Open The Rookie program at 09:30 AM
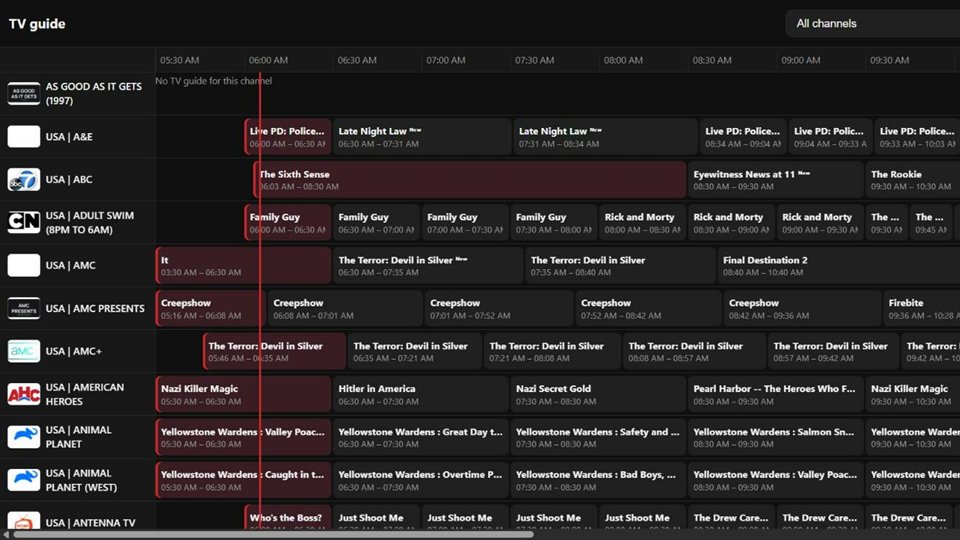The width and height of the screenshot is (960, 540). coord(912,180)
